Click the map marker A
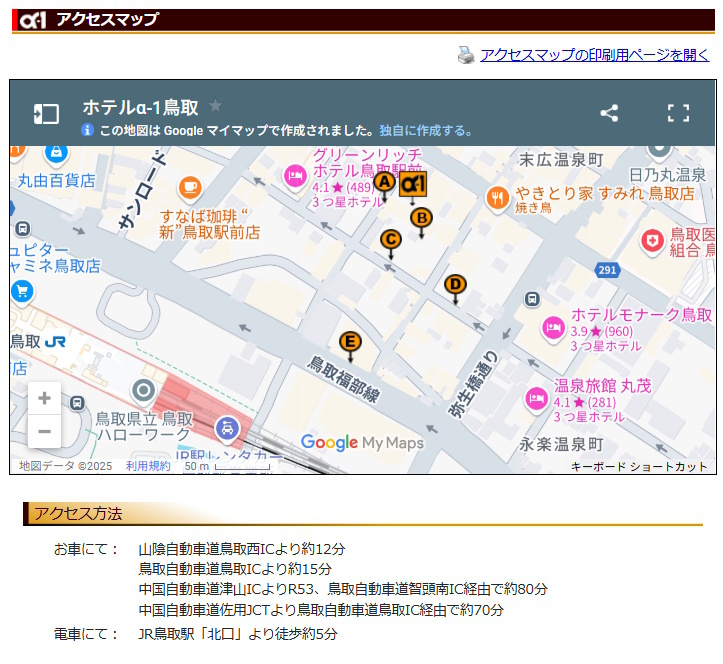Image resolution: width=723 pixels, height=664 pixels. click(385, 184)
